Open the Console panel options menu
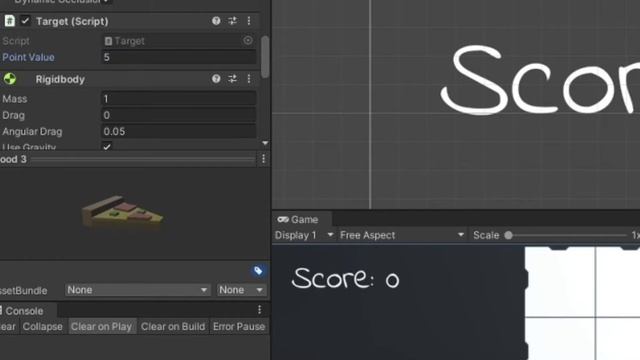This screenshot has height=360, width=640. click(260, 310)
